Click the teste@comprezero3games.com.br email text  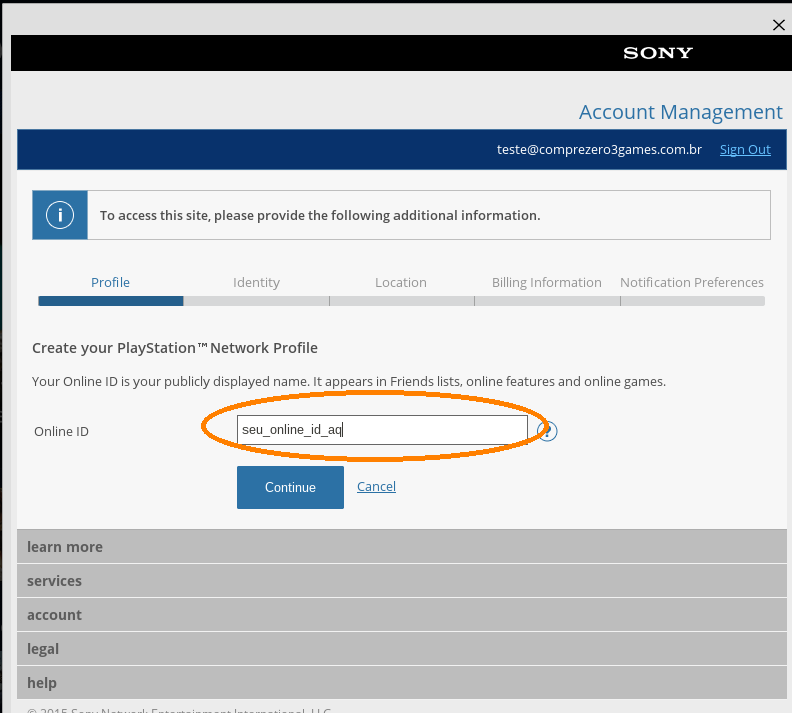[599, 149]
